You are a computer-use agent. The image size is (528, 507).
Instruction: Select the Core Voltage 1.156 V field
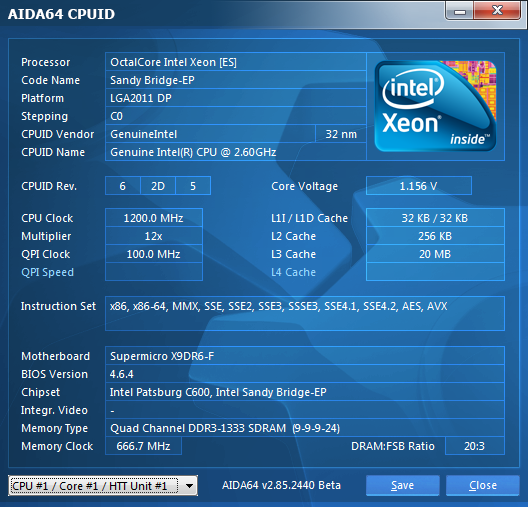(419, 186)
